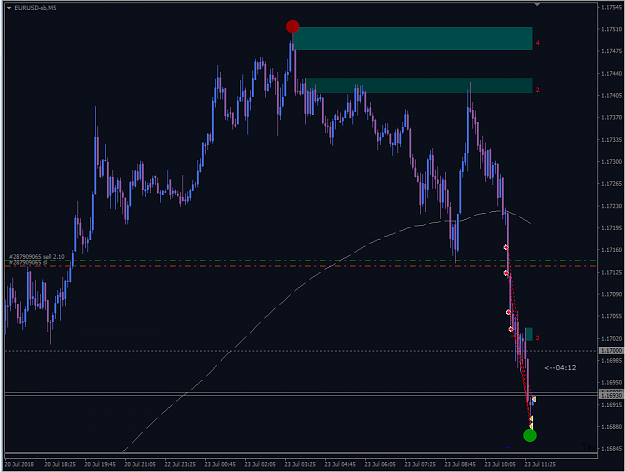The width and height of the screenshot is (625, 472).
Task: Click the dotted horizontal line at 1.17000
Action: [301, 351]
